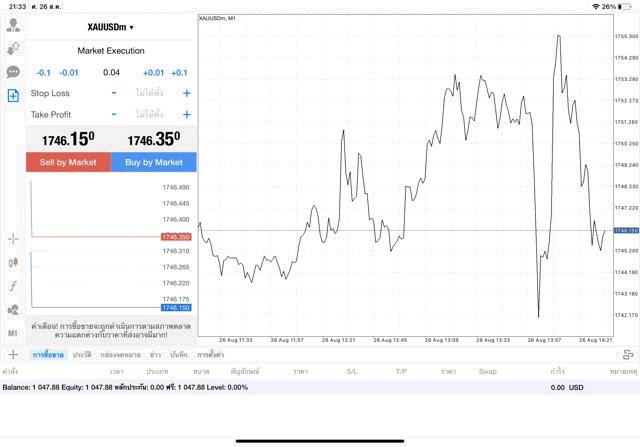
Task: Open the candlestick chart type icon
Action: coord(13,262)
